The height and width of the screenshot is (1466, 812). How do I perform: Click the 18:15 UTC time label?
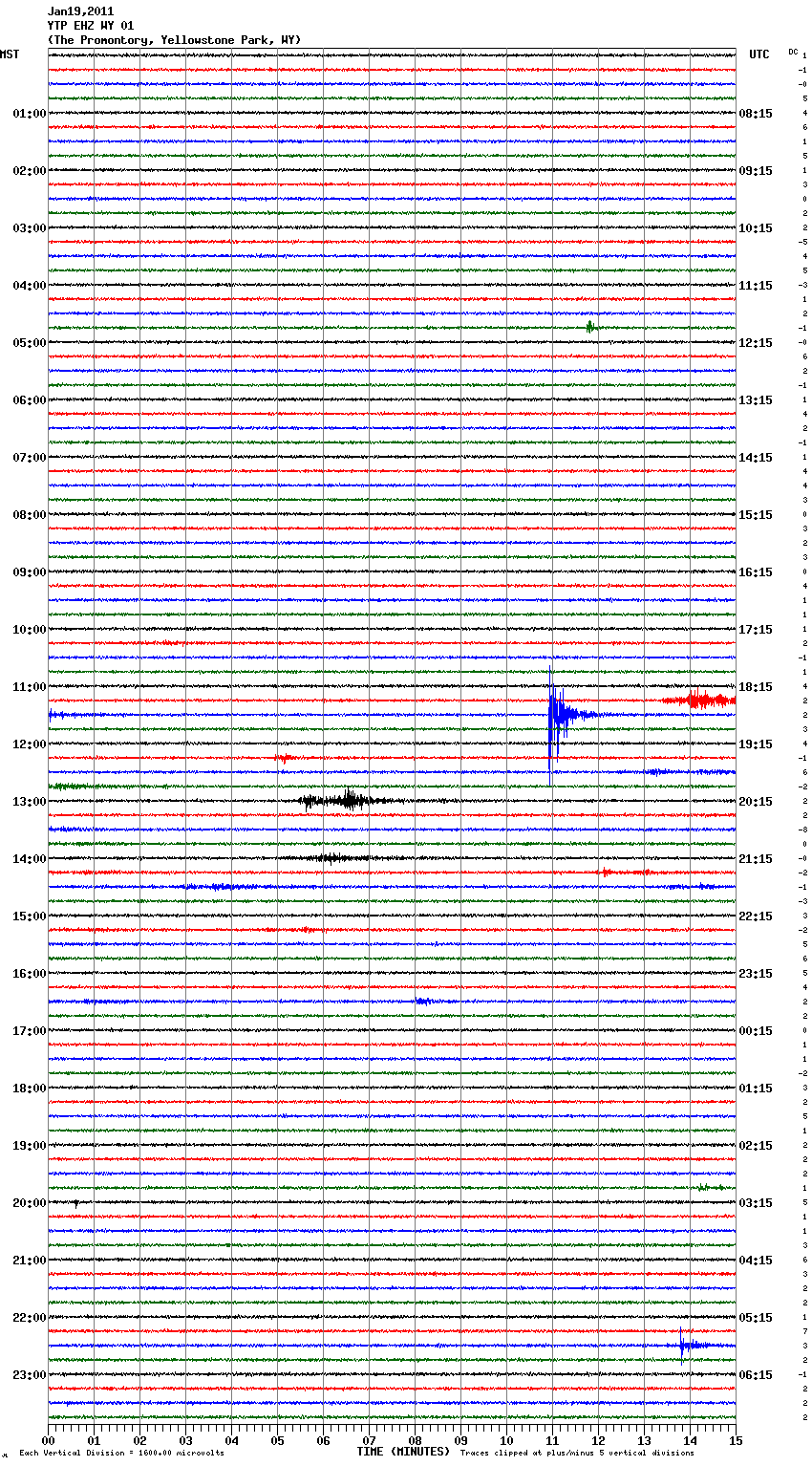[x=755, y=687]
